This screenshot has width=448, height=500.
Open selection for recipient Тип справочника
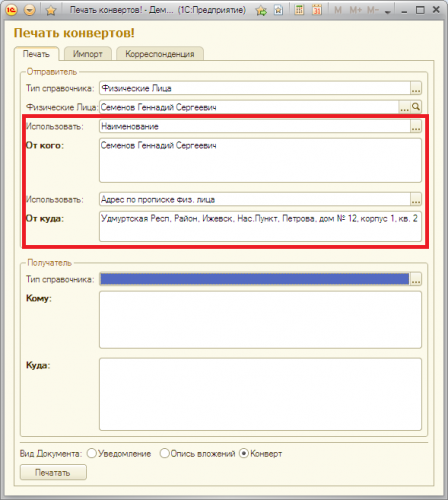click(416, 279)
